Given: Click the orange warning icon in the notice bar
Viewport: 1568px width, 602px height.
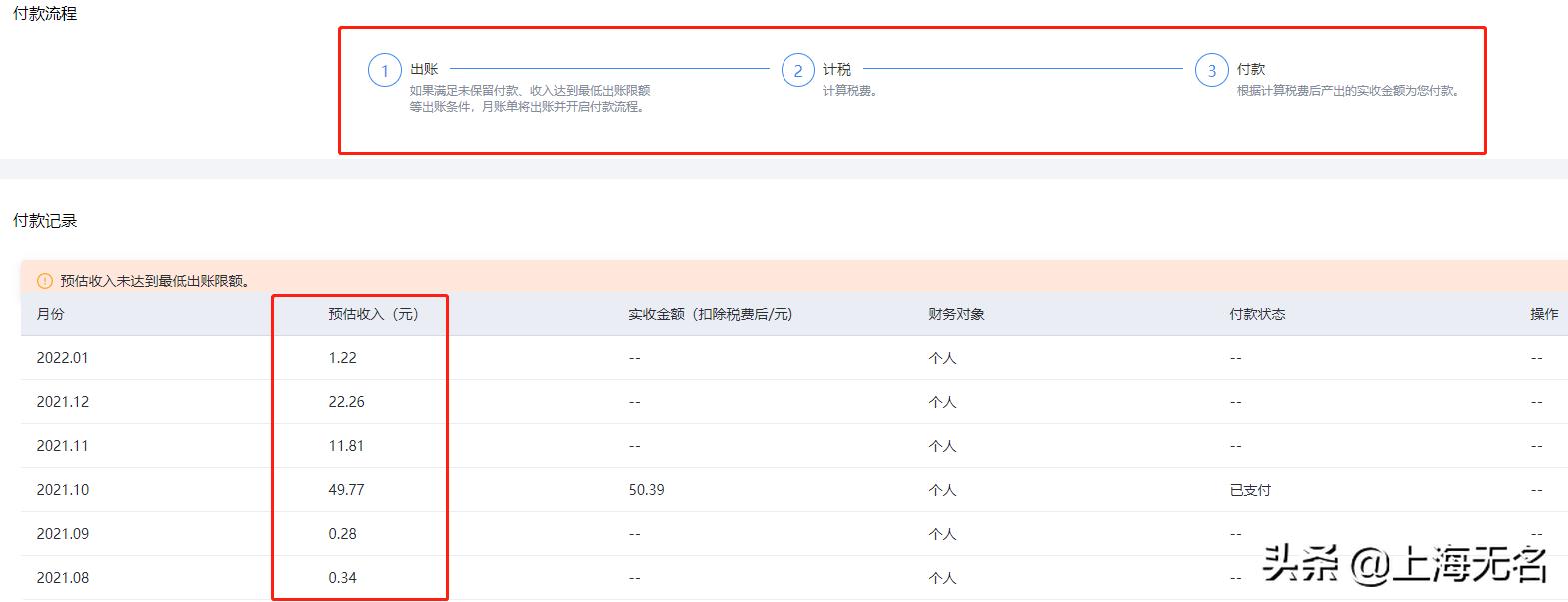Looking at the screenshot, I should coord(45,281).
